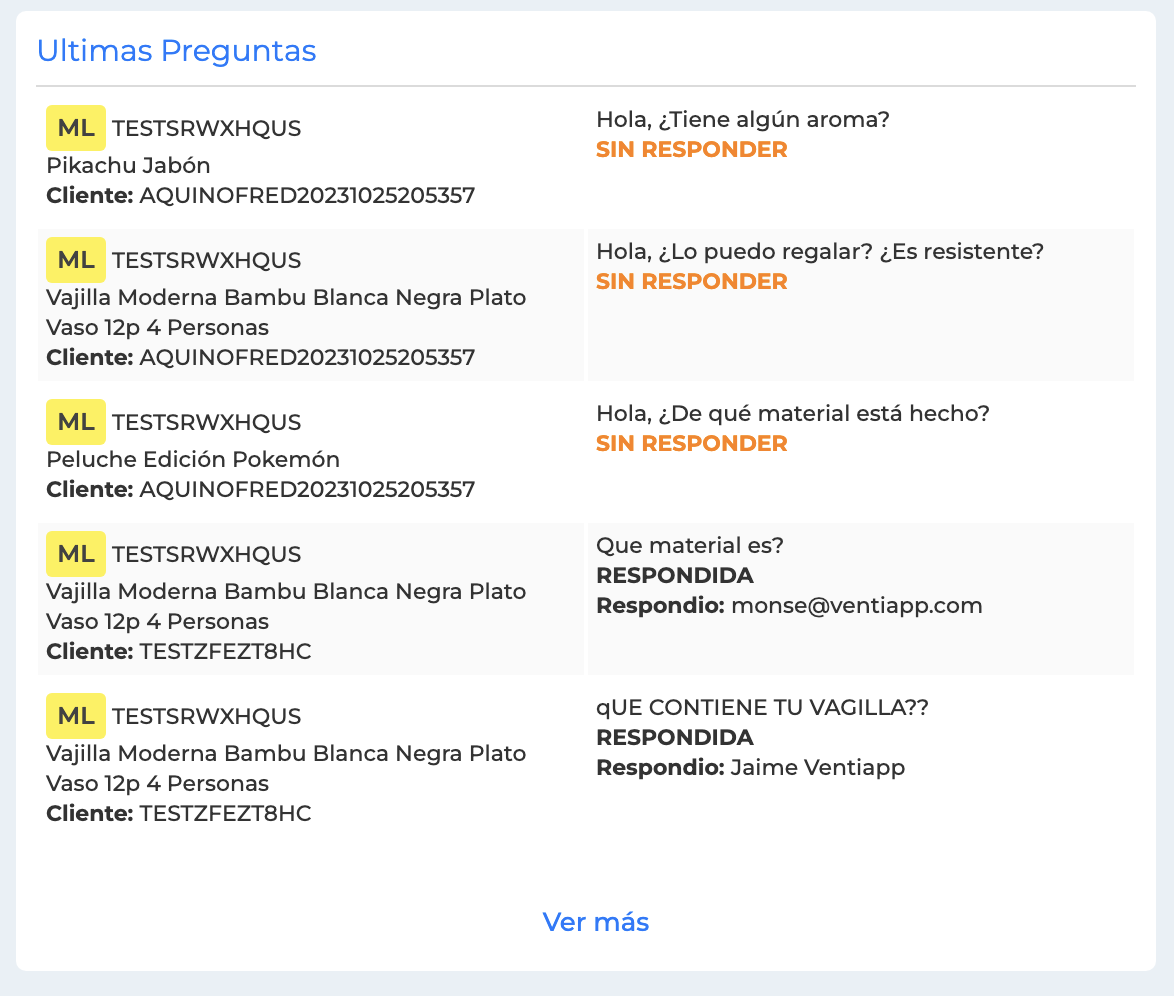The image size is (1174, 996).
Task: Click 'RESPONDIDA' under 'Que material es?'
Action: coord(675,576)
